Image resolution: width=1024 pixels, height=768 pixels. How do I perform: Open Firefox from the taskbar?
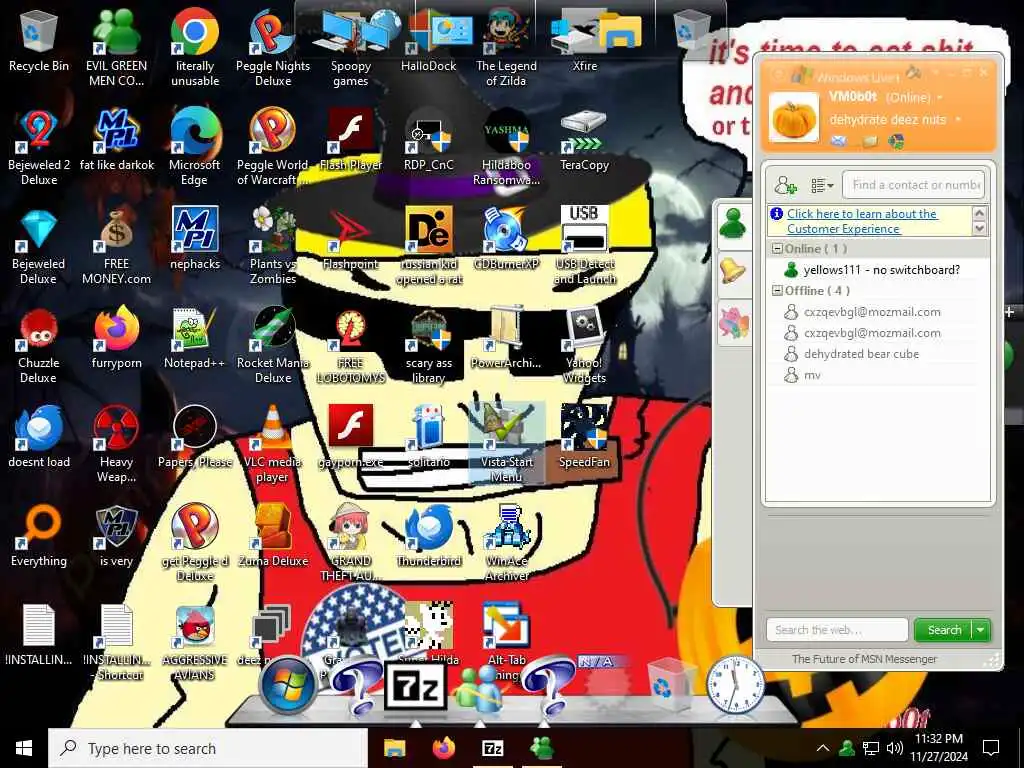coord(443,748)
